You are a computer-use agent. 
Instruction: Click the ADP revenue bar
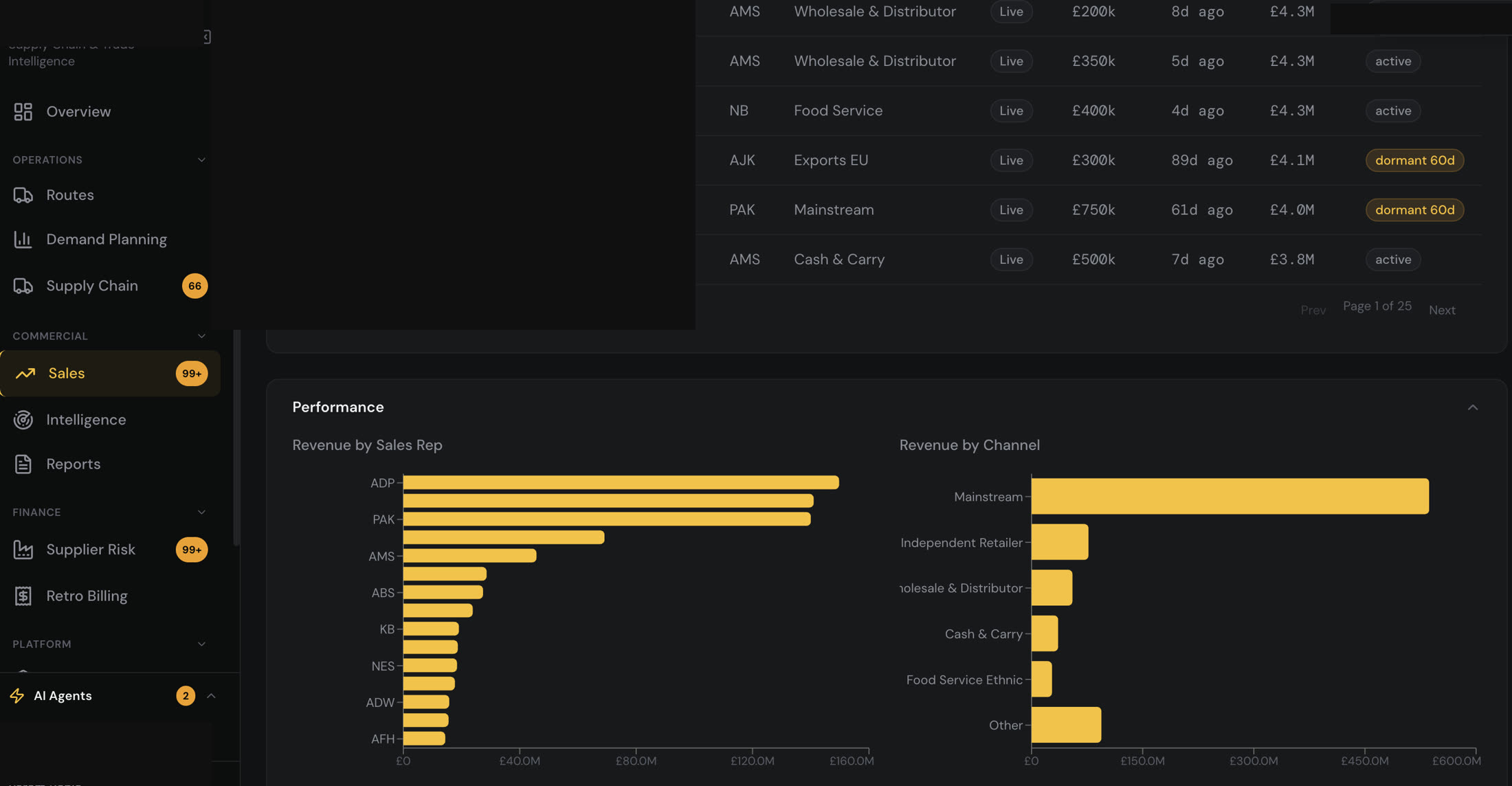coord(621,482)
